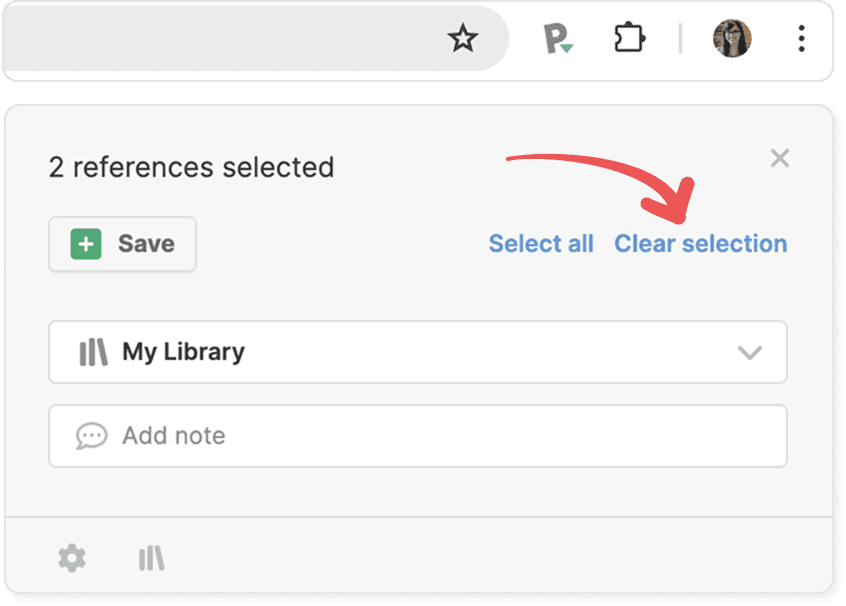
Task: Click the '2 references selected' heading
Action: (191, 167)
